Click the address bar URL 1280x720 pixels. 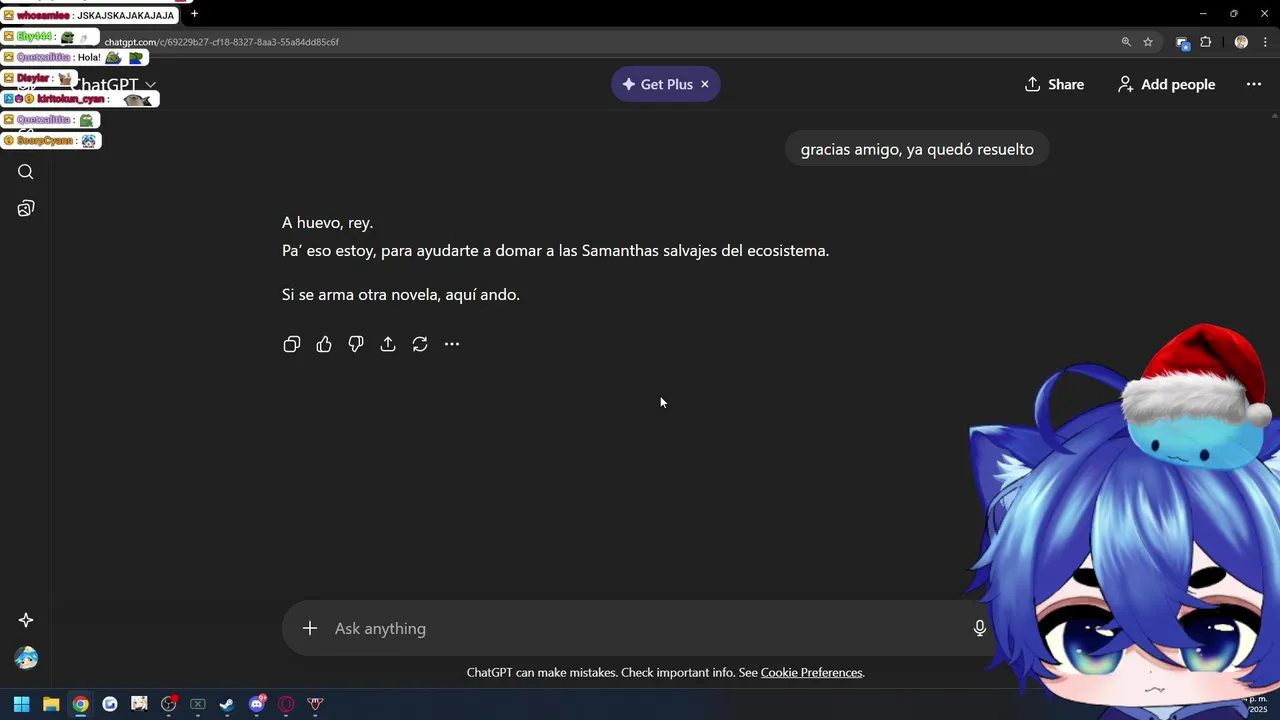pos(221,42)
